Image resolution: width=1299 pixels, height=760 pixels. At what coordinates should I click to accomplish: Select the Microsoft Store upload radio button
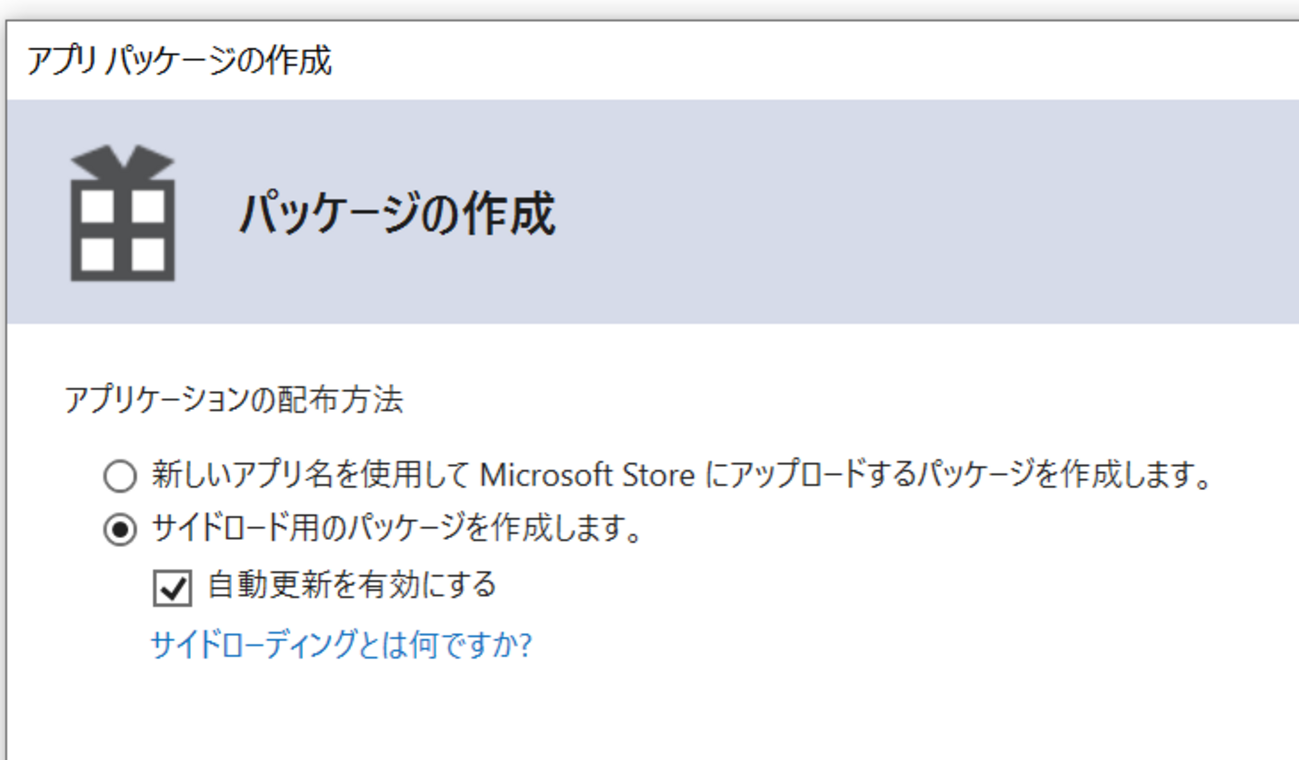click(x=120, y=476)
